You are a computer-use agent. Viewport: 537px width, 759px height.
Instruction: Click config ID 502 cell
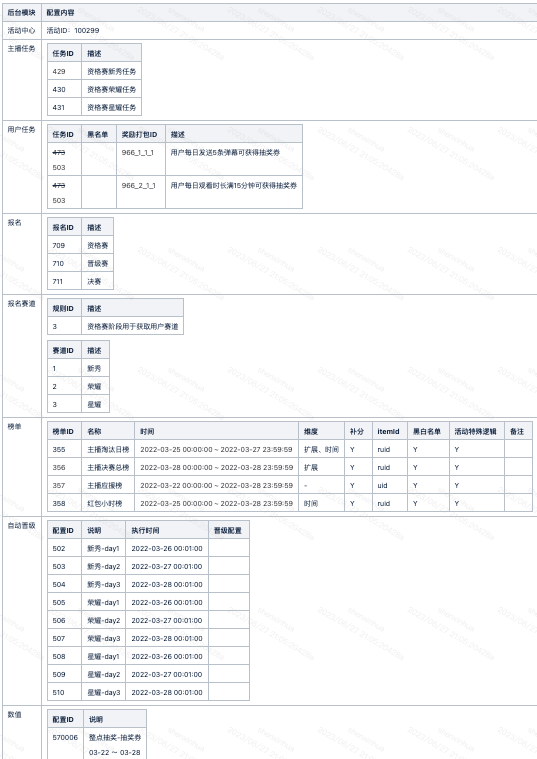pos(64,548)
